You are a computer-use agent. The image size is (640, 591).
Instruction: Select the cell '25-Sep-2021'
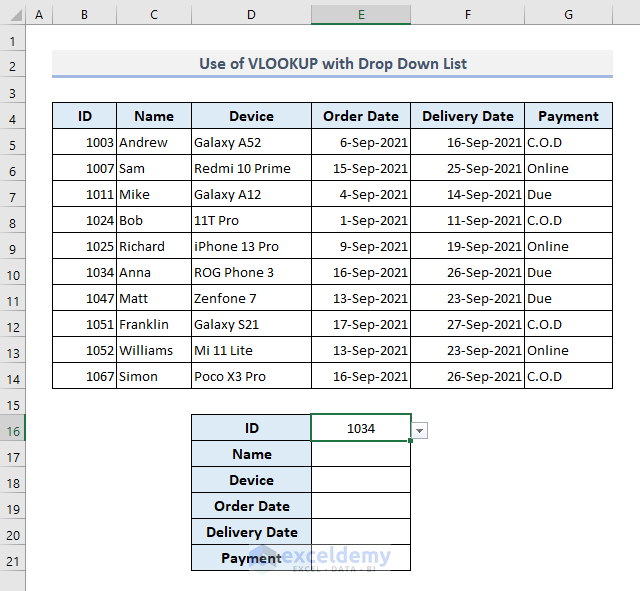[x=468, y=168]
